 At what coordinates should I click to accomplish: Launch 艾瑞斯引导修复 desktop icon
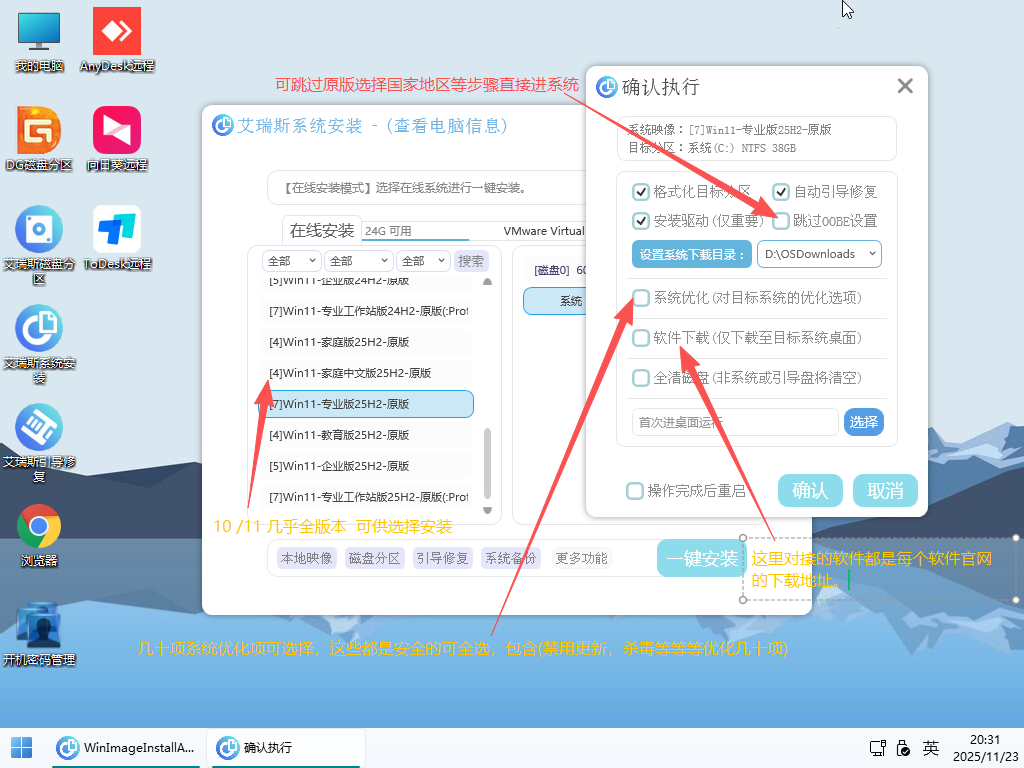point(39,427)
